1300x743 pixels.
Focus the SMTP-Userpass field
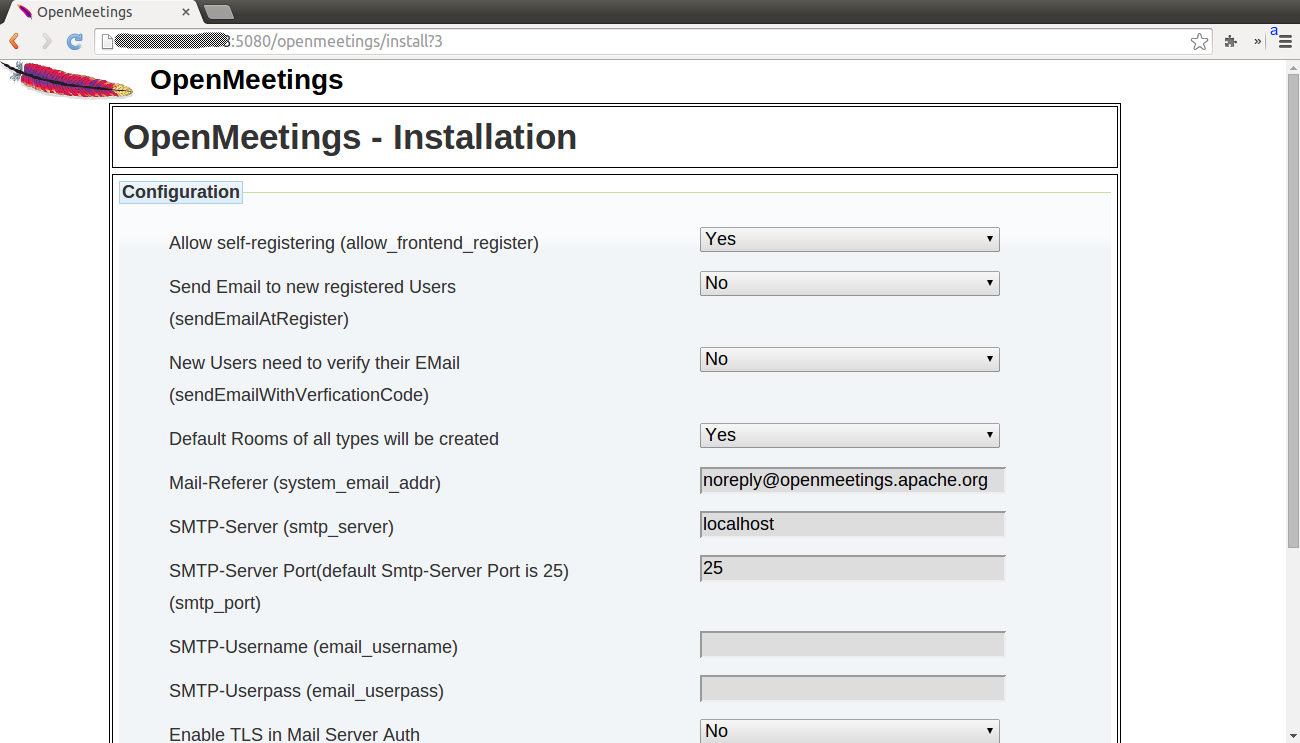852,688
